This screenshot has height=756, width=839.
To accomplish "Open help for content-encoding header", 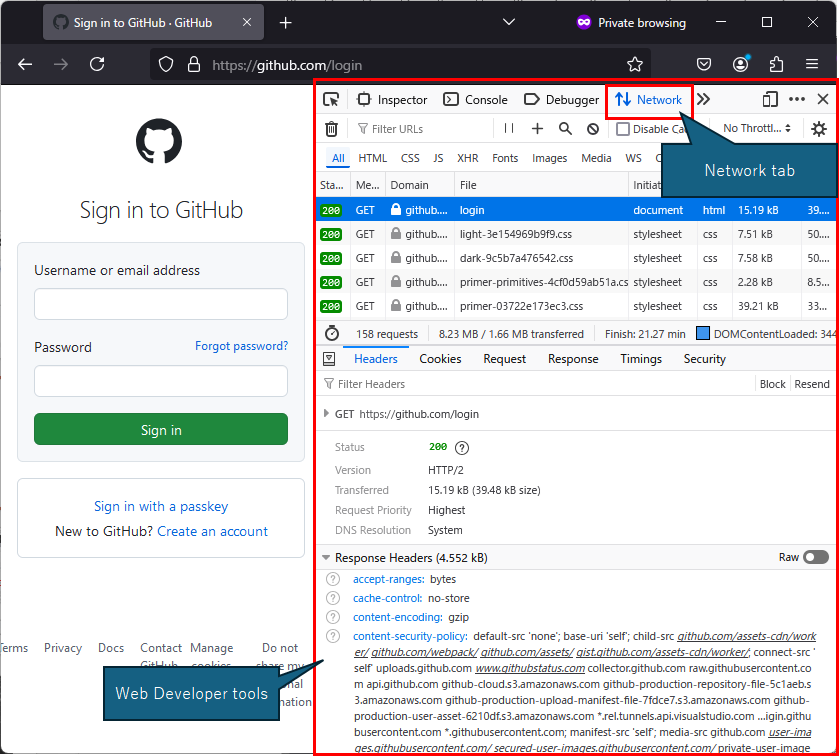I will click(x=333, y=617).
